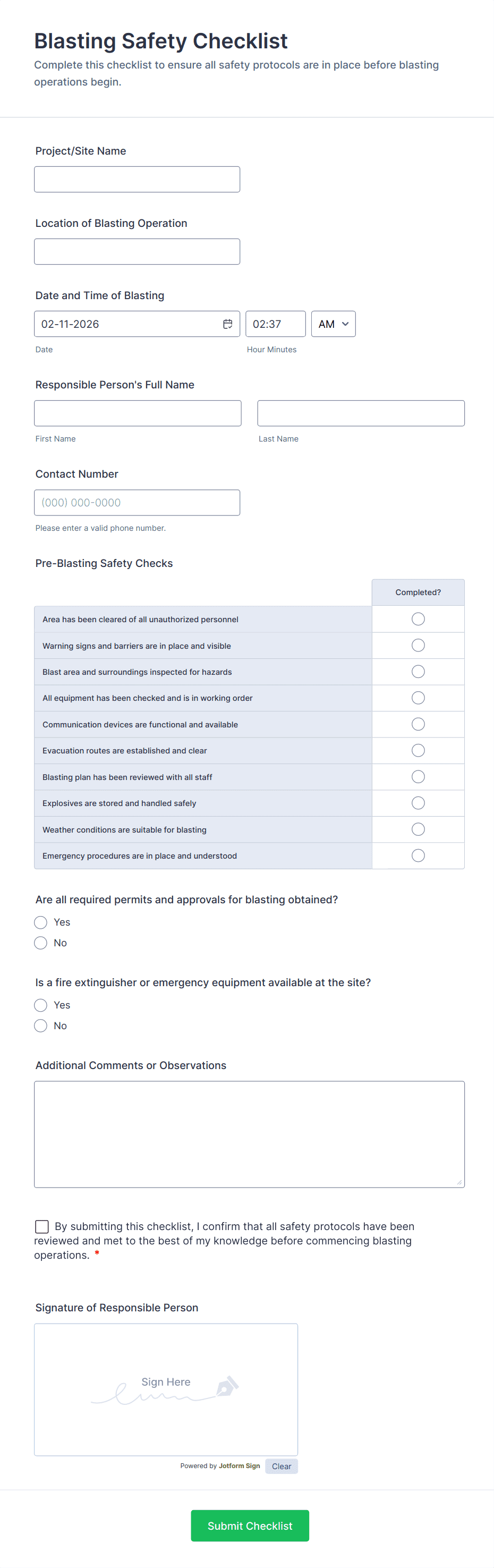The height and width of the screenshot is (1568, 494).
Task: Mark weather conditions suitable as completed
Action: pos(418,829)
